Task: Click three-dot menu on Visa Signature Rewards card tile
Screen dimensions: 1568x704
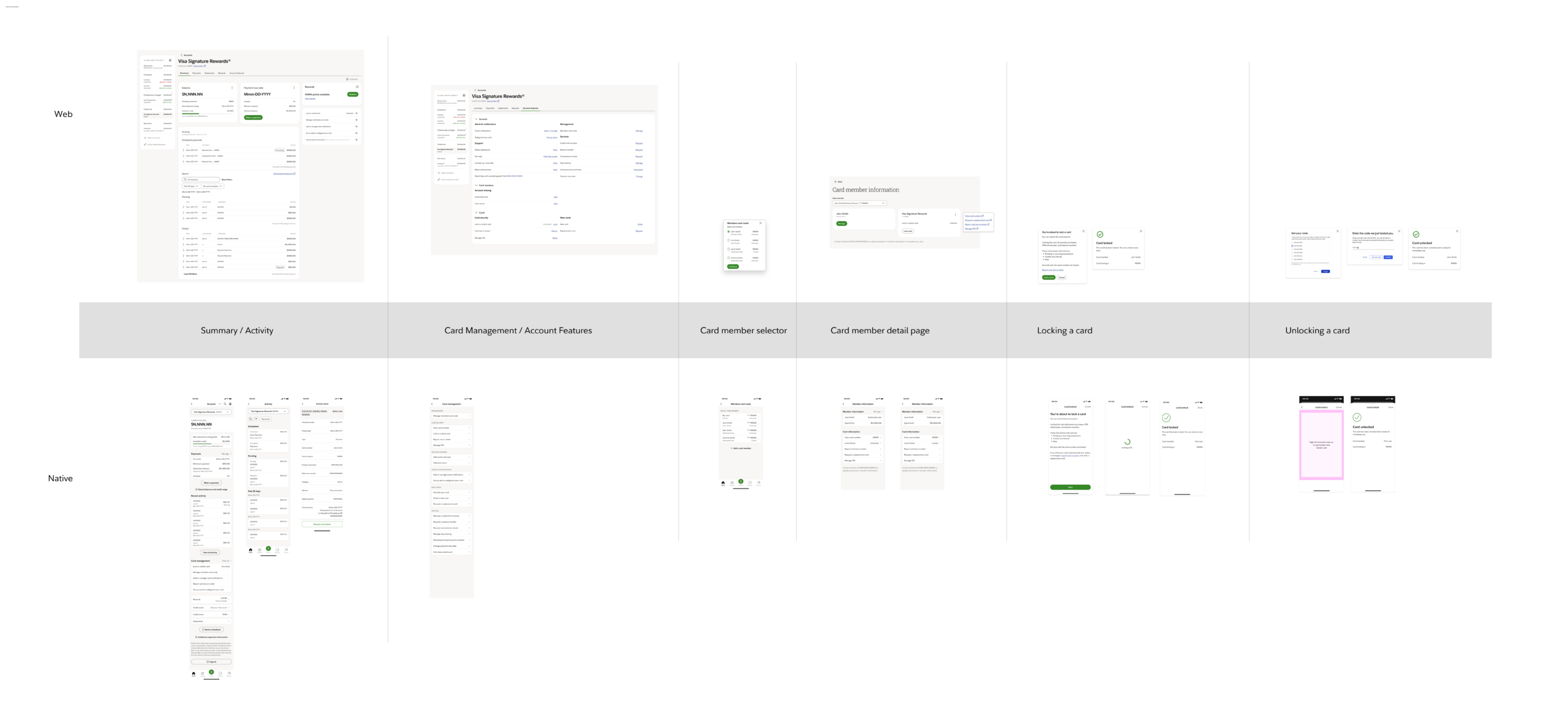Action: click(x=955, y=214)
